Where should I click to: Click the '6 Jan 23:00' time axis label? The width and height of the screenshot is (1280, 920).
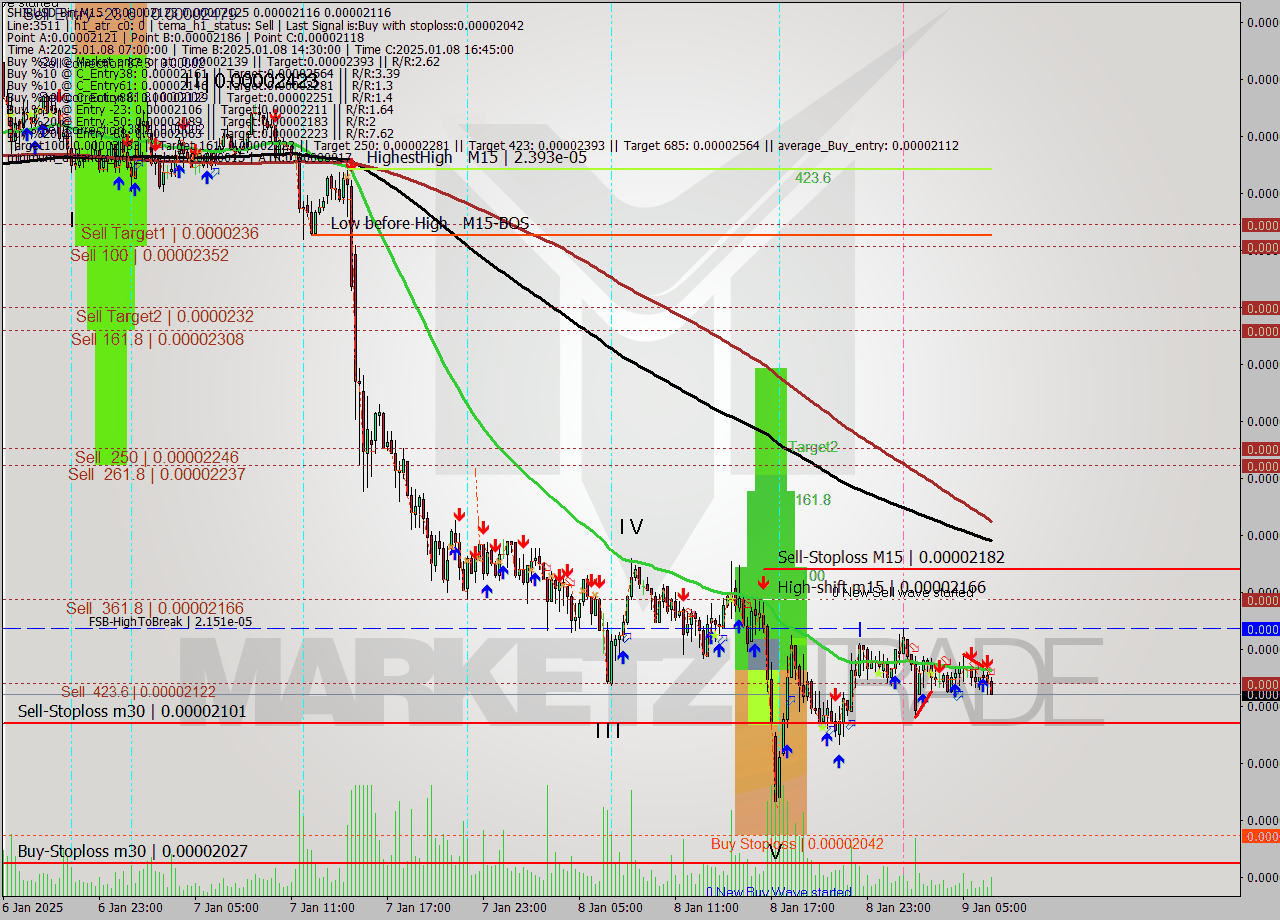click(x=131, y=908)
